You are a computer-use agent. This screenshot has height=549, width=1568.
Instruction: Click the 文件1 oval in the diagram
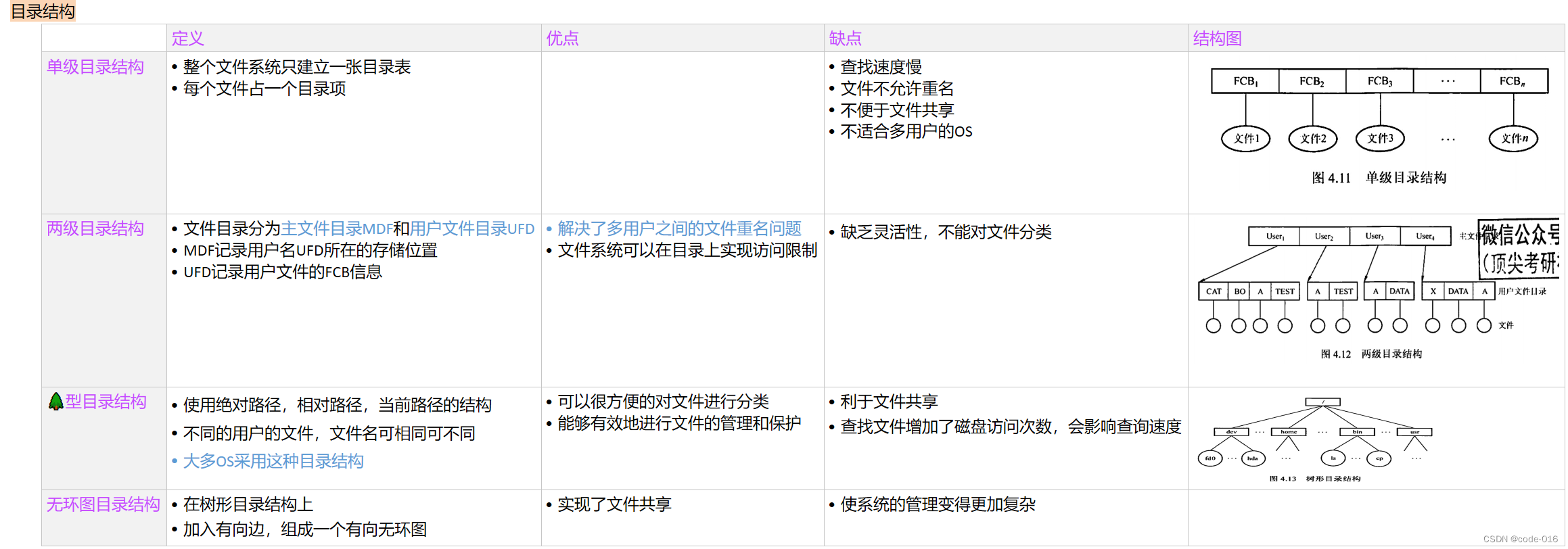[1246, 139]
